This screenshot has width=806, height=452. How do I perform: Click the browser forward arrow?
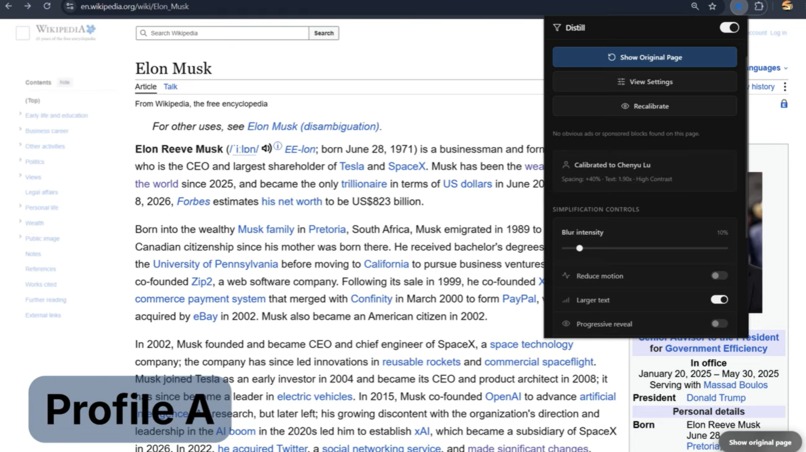(28, 6)
